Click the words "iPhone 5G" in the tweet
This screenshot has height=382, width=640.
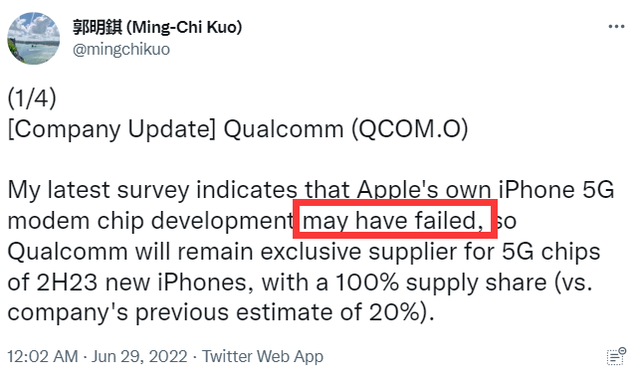click(x=556, y=189)
